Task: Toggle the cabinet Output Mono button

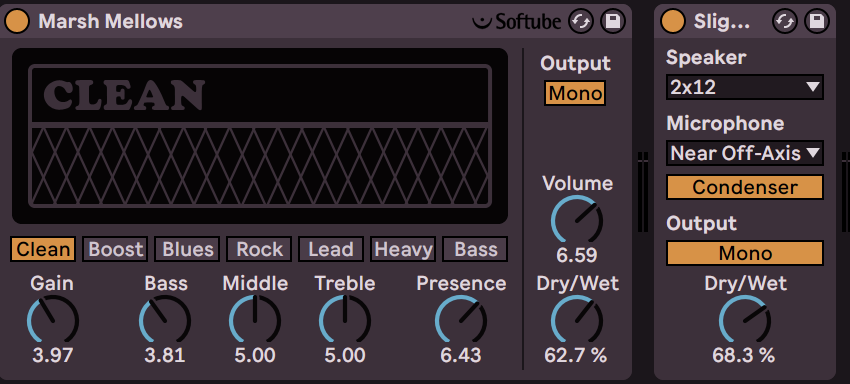Action: [x=745, y=253]
